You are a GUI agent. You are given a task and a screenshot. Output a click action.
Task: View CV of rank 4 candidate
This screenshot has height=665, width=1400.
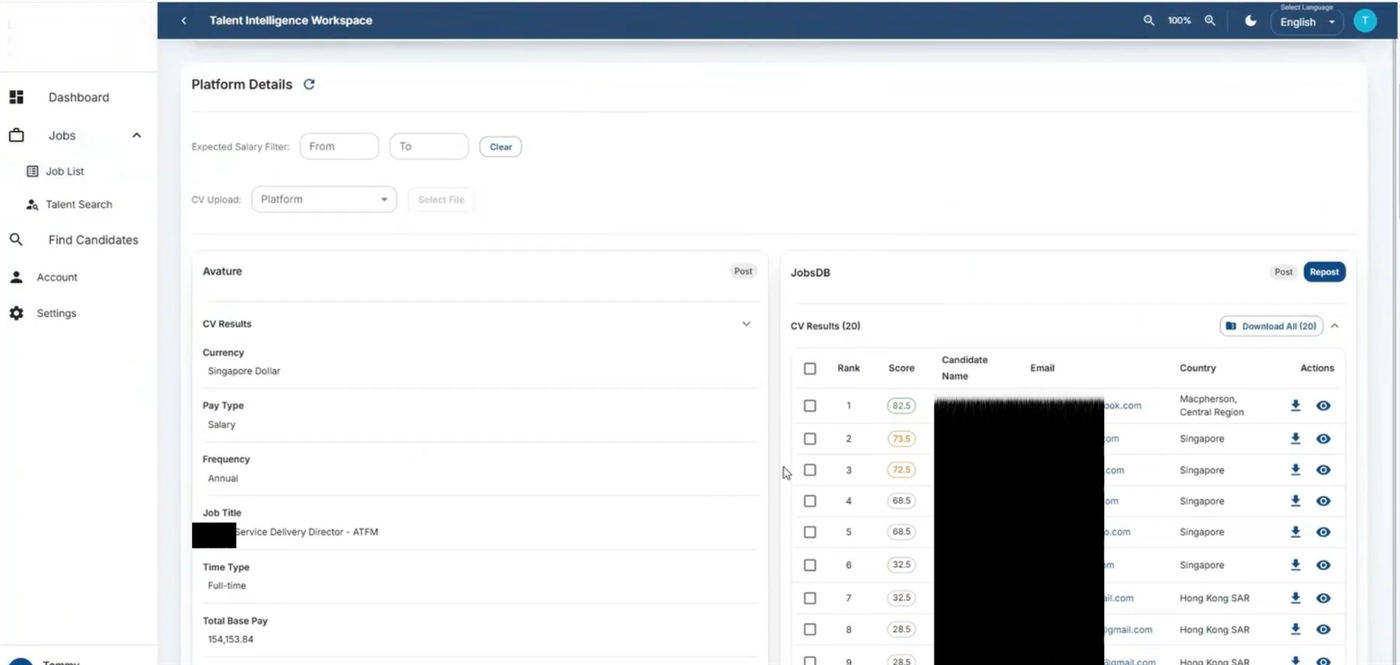coord(1323,501)
